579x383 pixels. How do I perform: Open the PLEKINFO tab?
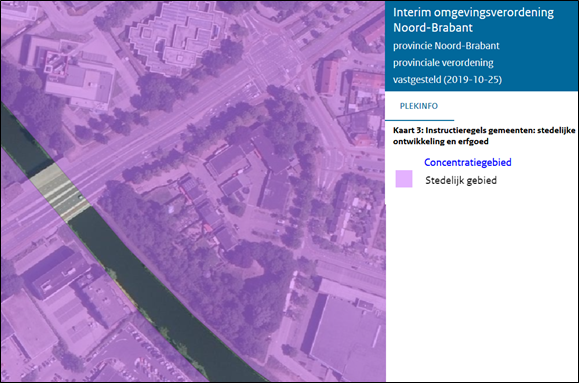pos(419,106)
